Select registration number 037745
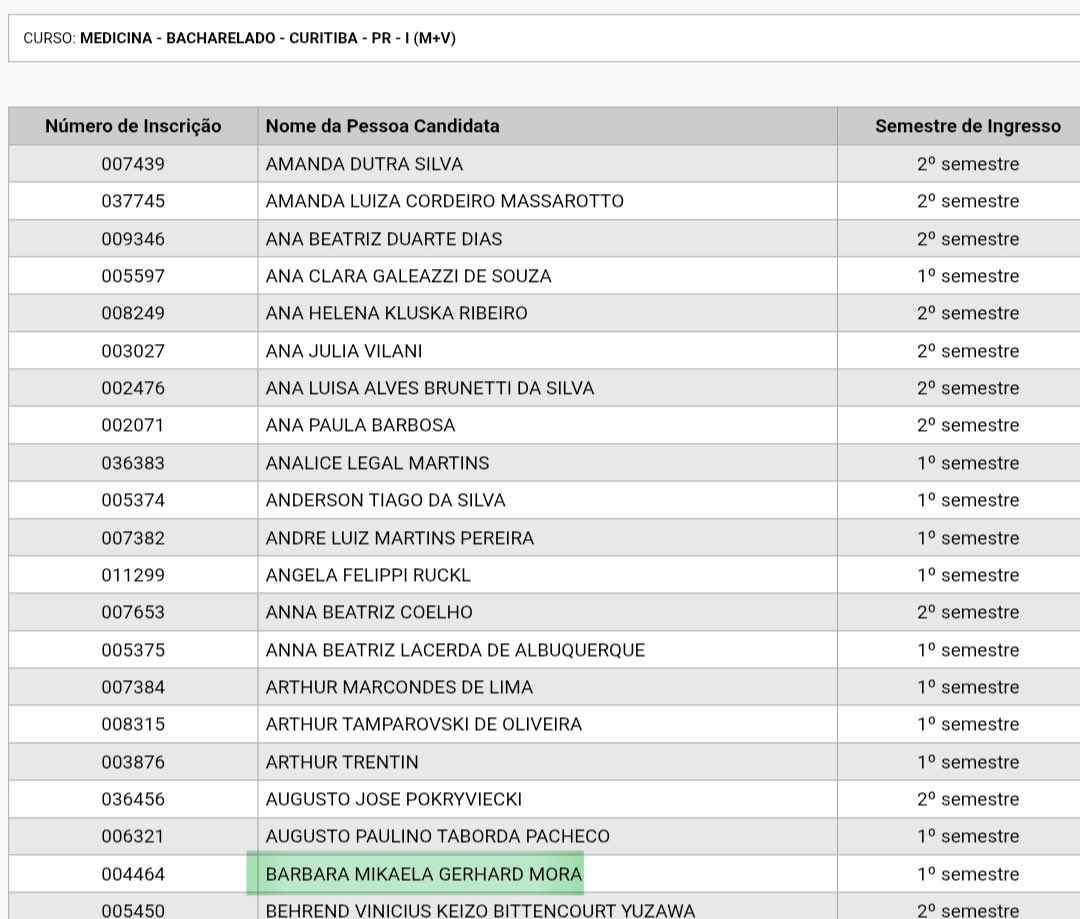 point(133,201)
